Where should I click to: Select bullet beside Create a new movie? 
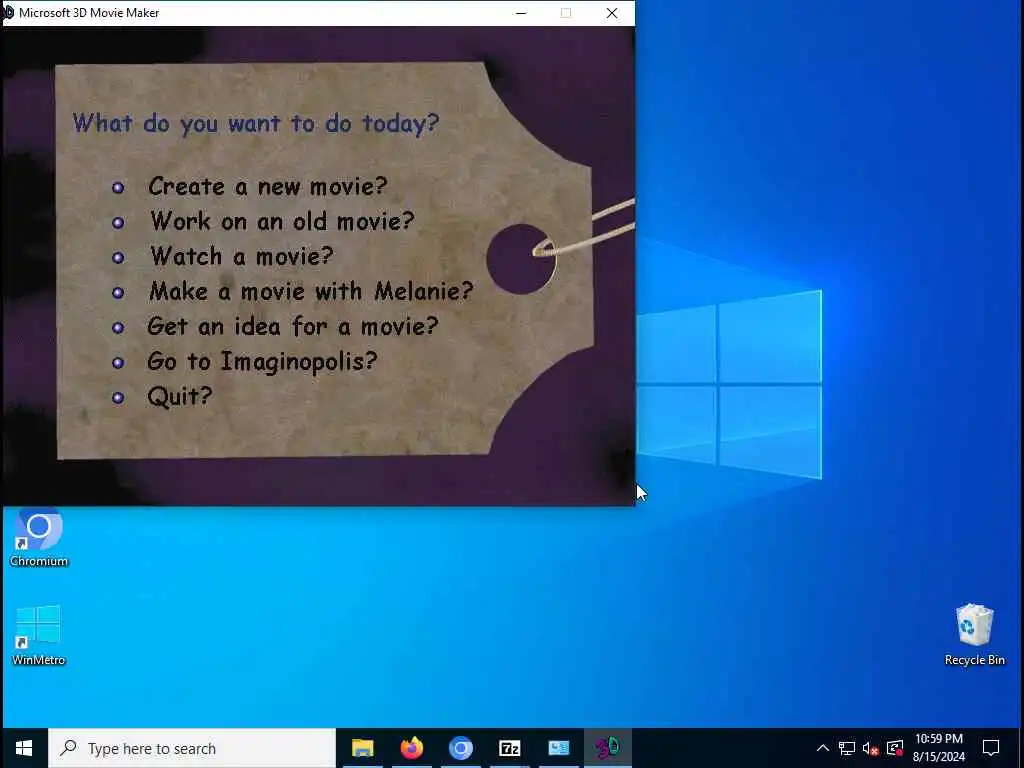click(118, 188)
